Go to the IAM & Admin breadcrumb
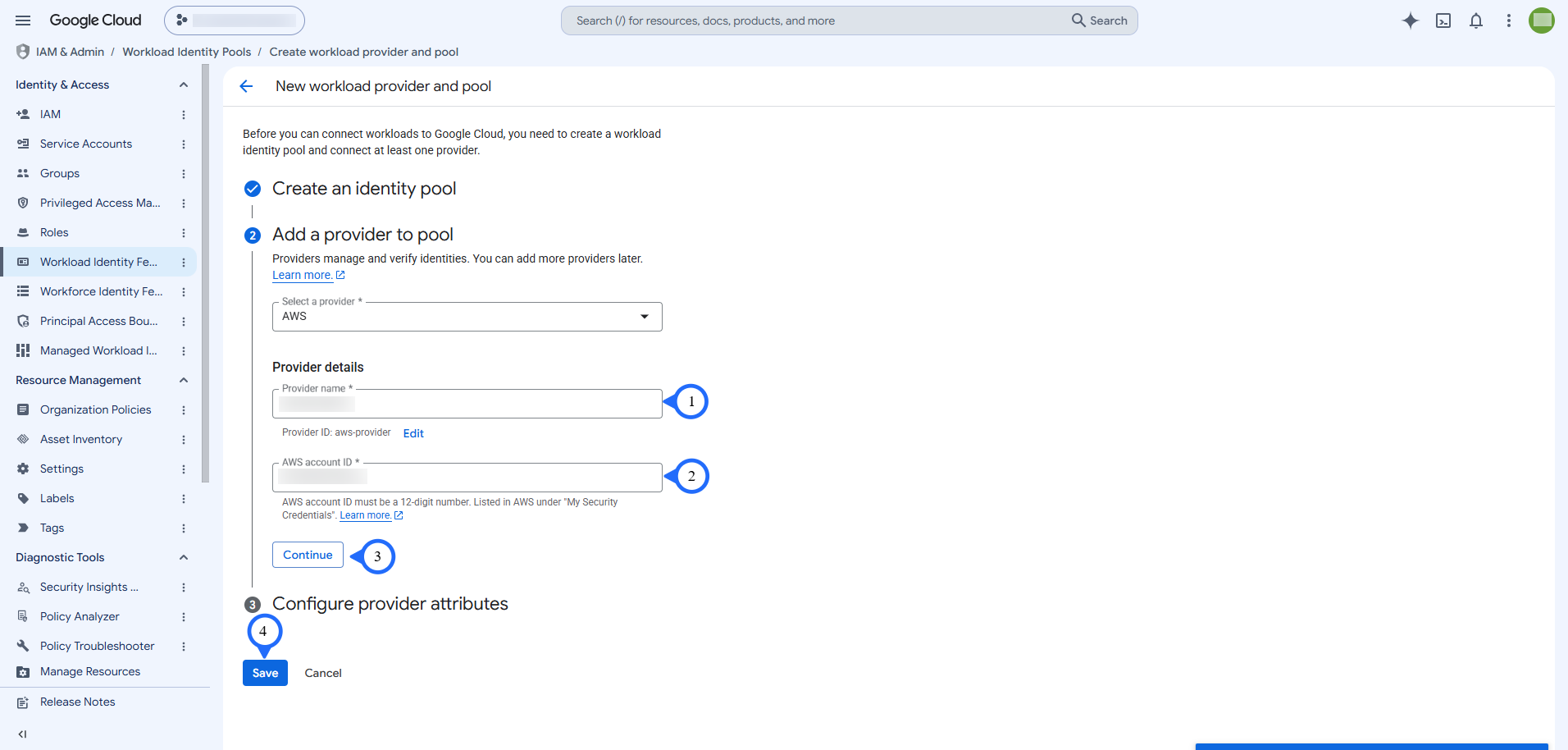Image resolution: width=1568 pixels, height=750 pixels. (71, 52)
